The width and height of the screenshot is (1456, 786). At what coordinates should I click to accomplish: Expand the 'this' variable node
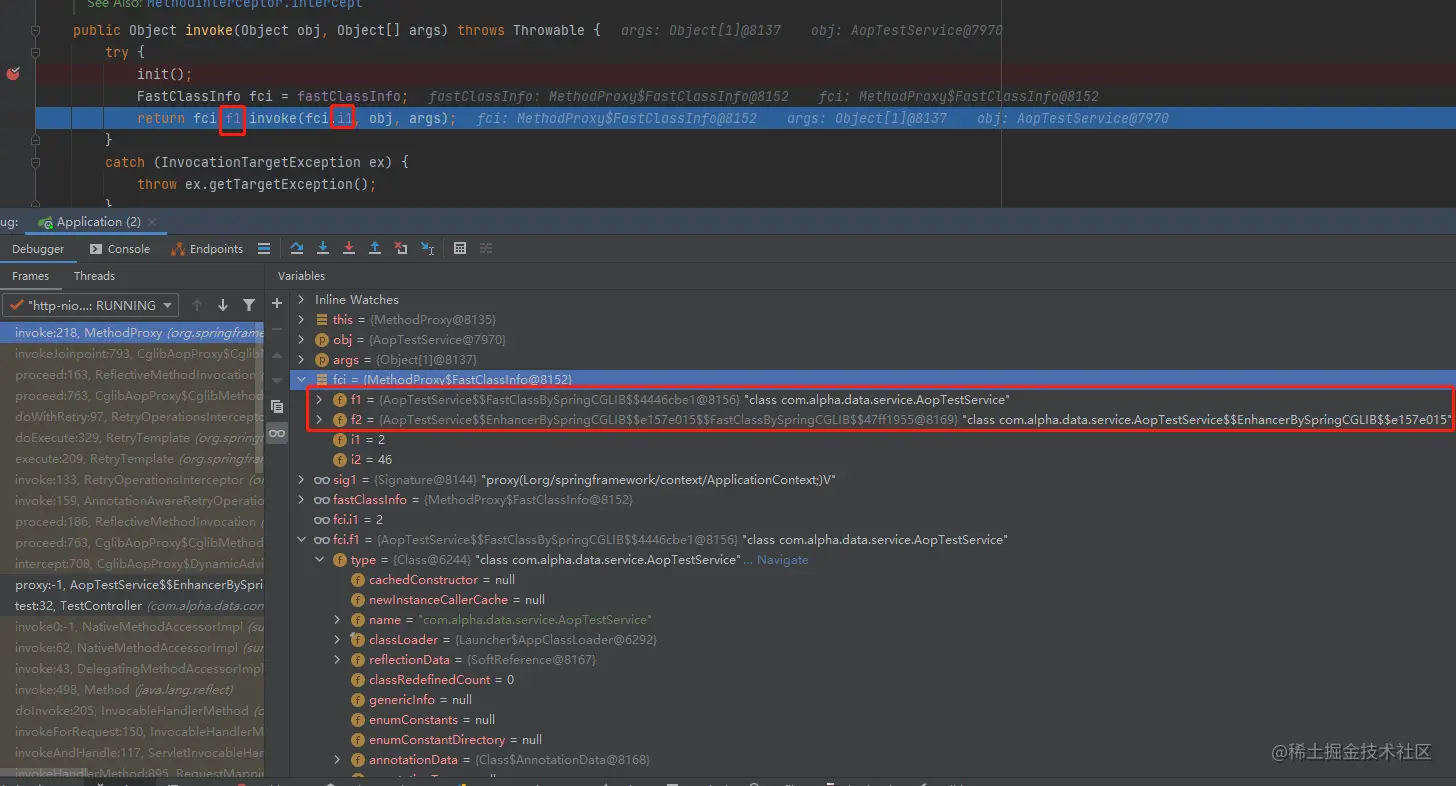pyautogui.click(x=302, y=320)
